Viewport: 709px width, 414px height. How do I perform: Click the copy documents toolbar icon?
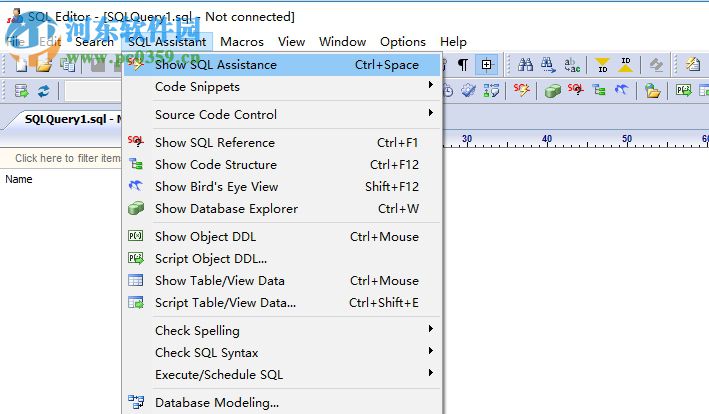coord(68,65)
